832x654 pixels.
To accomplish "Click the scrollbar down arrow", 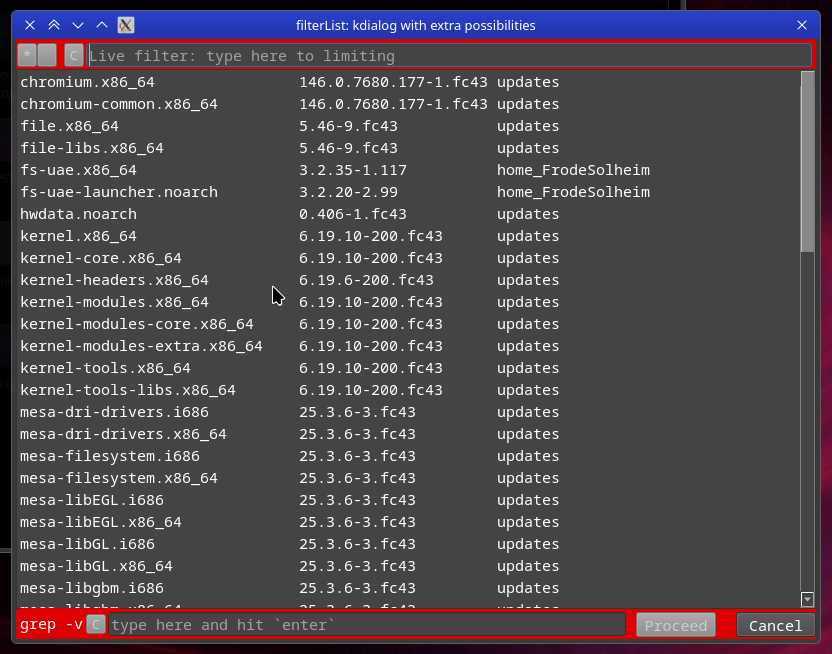I will [x=808, y=599].
